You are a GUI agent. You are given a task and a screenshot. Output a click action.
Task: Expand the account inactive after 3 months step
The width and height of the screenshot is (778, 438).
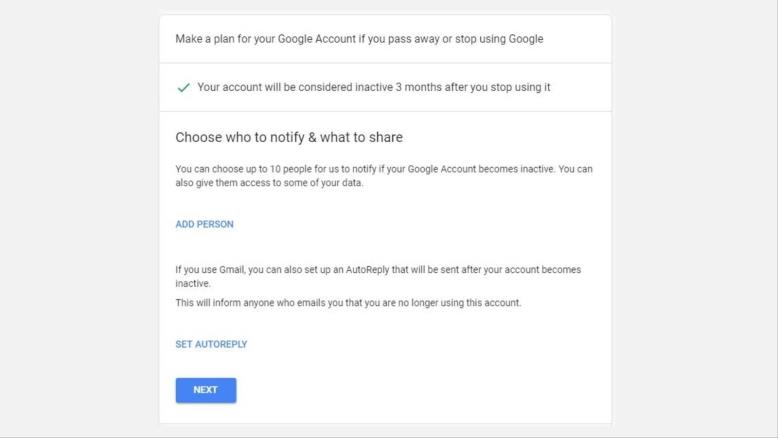[x=386, y=87]
